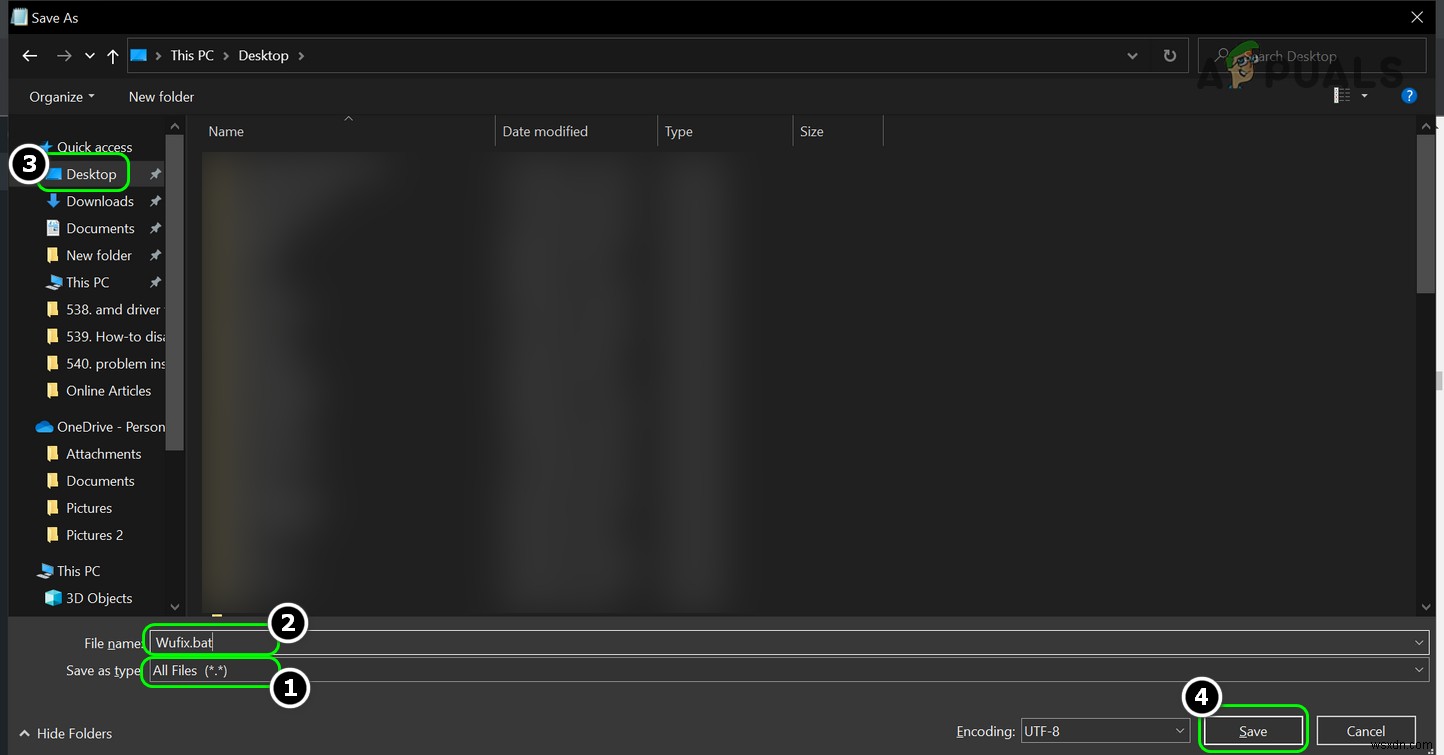Expand the File name history dropdown arrow
The image size is (1444, 755).
1419,643
